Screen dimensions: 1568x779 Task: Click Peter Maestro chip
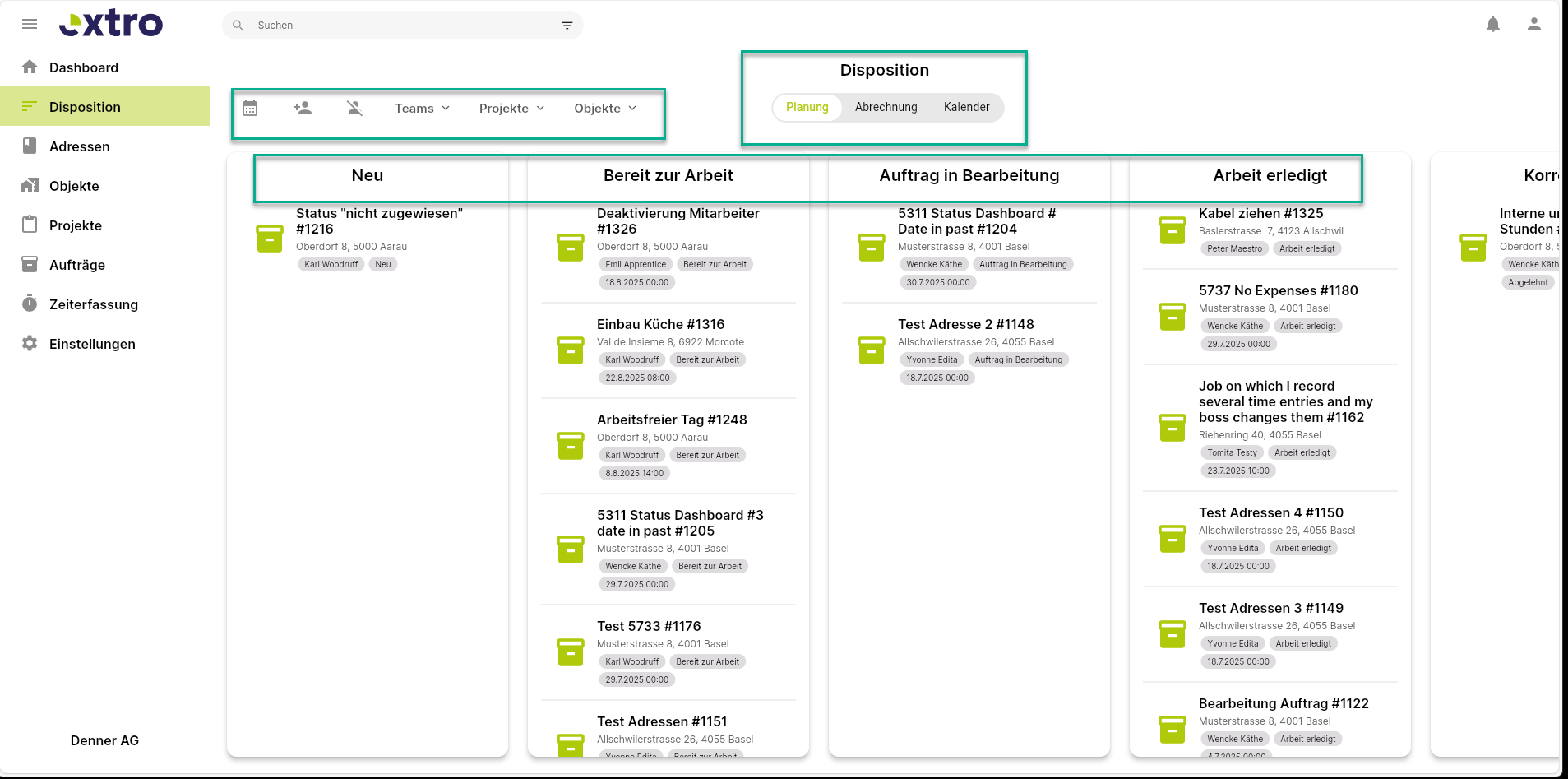(1234, 248)
